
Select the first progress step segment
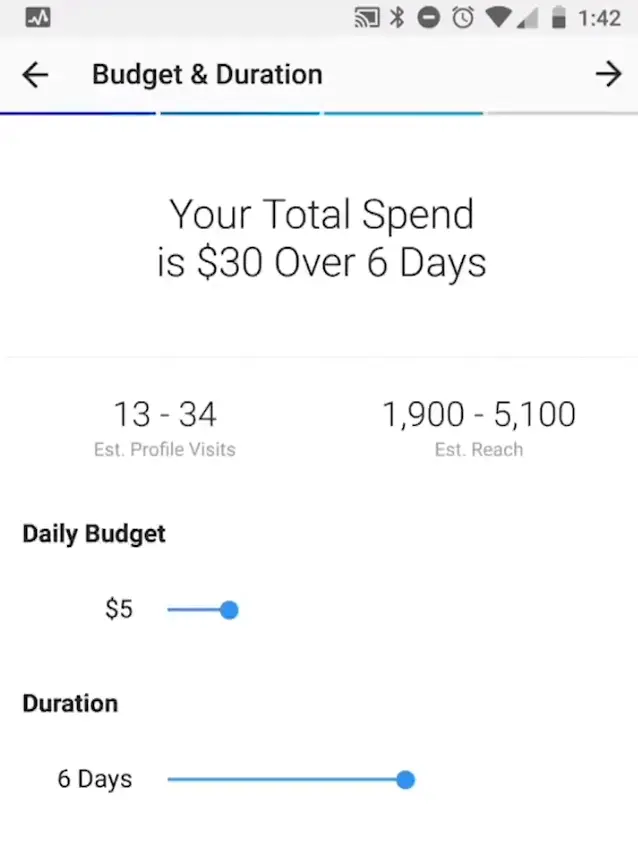pos(78,113)
